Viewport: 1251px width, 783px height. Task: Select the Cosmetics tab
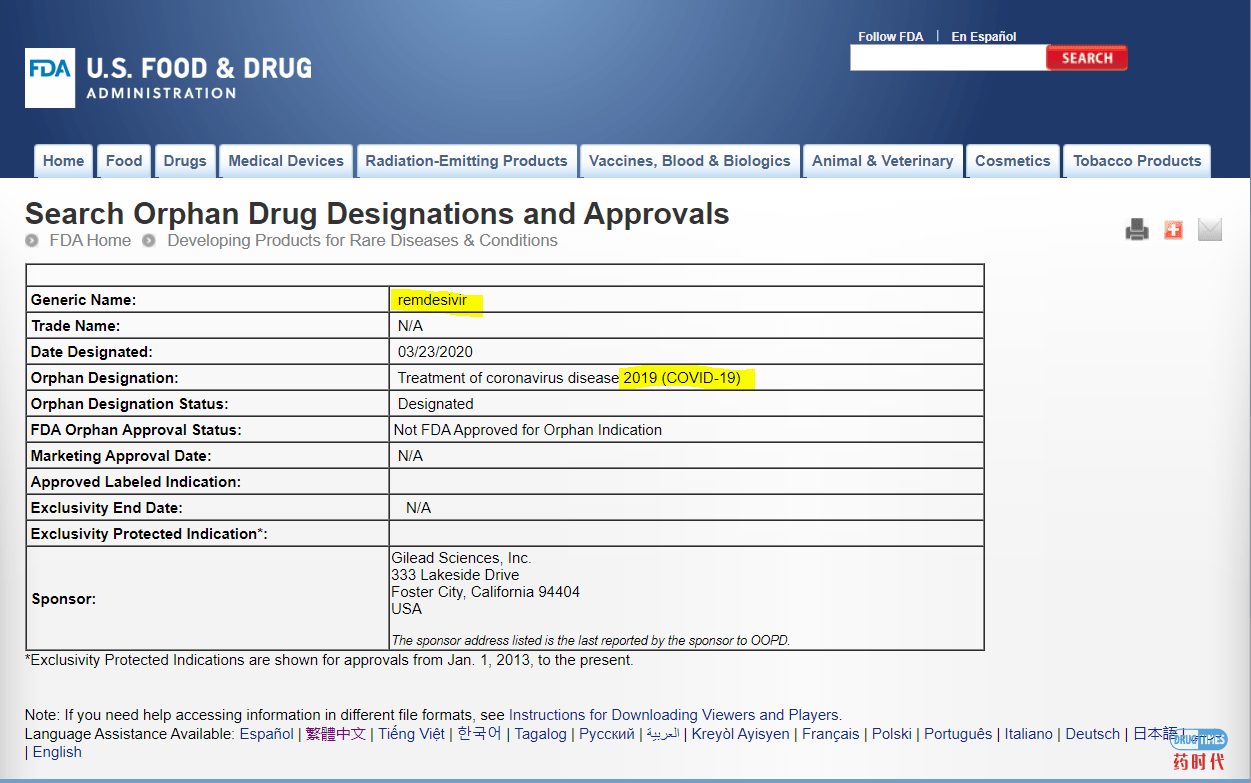1012,161
